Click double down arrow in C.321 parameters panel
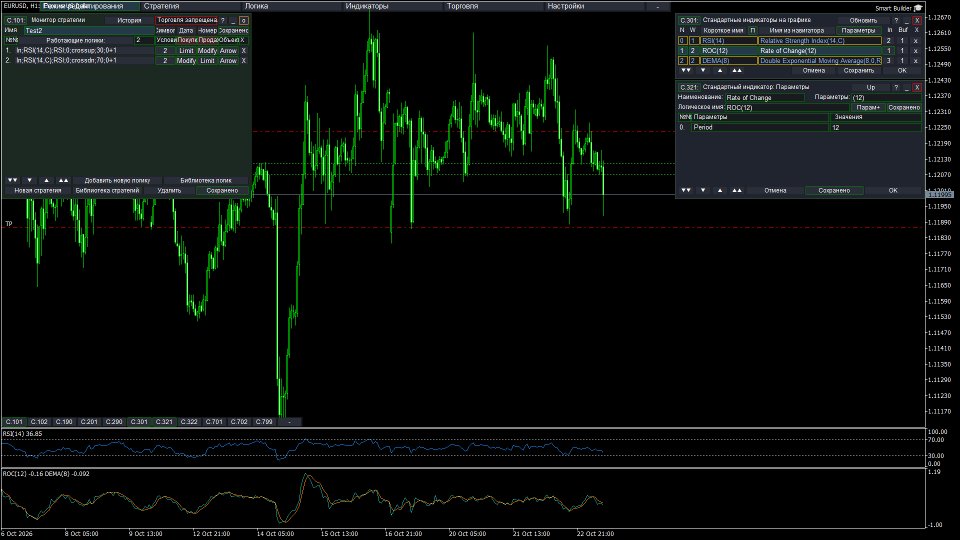 686,190
